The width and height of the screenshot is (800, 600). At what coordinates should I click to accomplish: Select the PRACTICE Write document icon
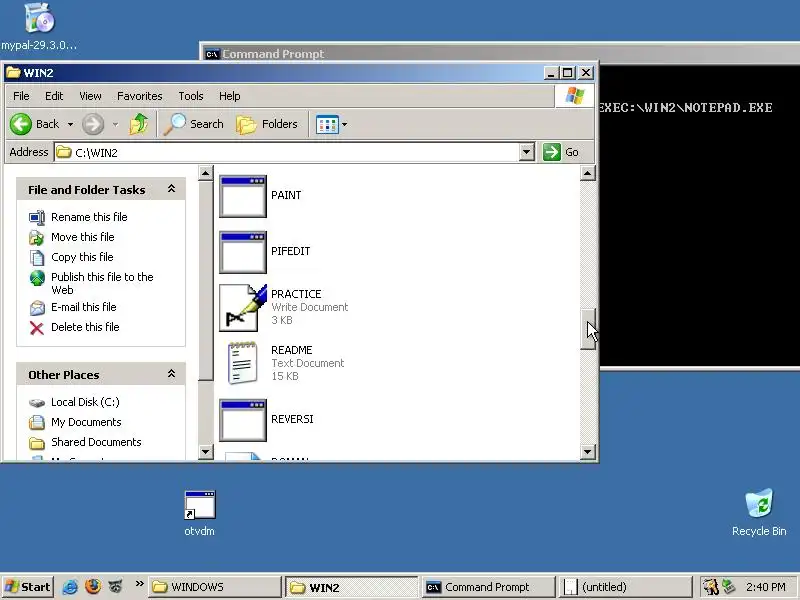243,308
